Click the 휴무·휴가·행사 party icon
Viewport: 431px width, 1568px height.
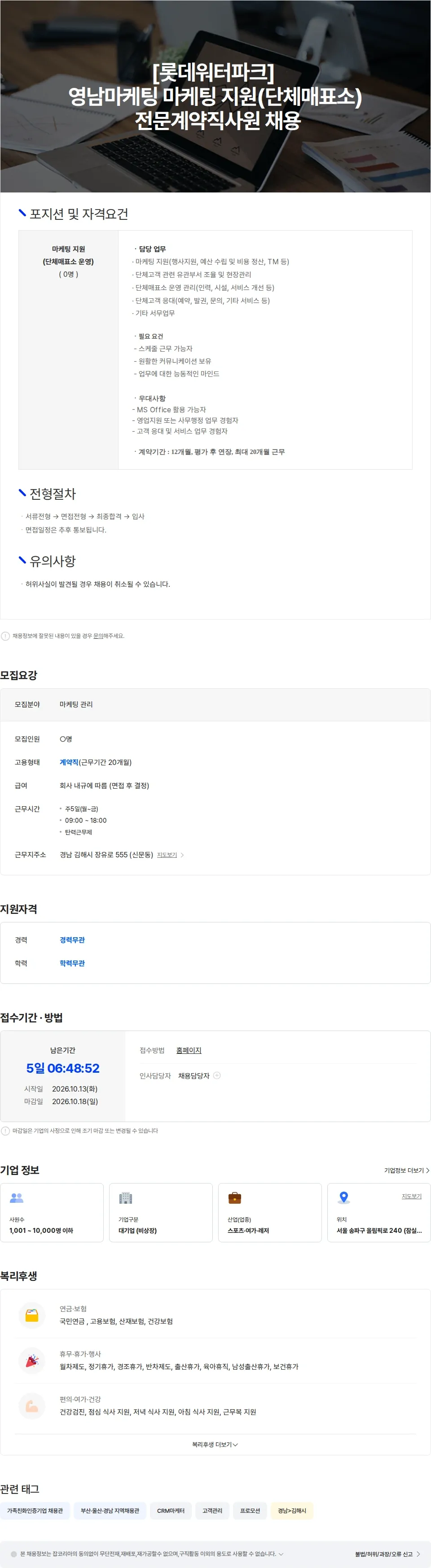pyautogui.click(x=32, y=1360)
